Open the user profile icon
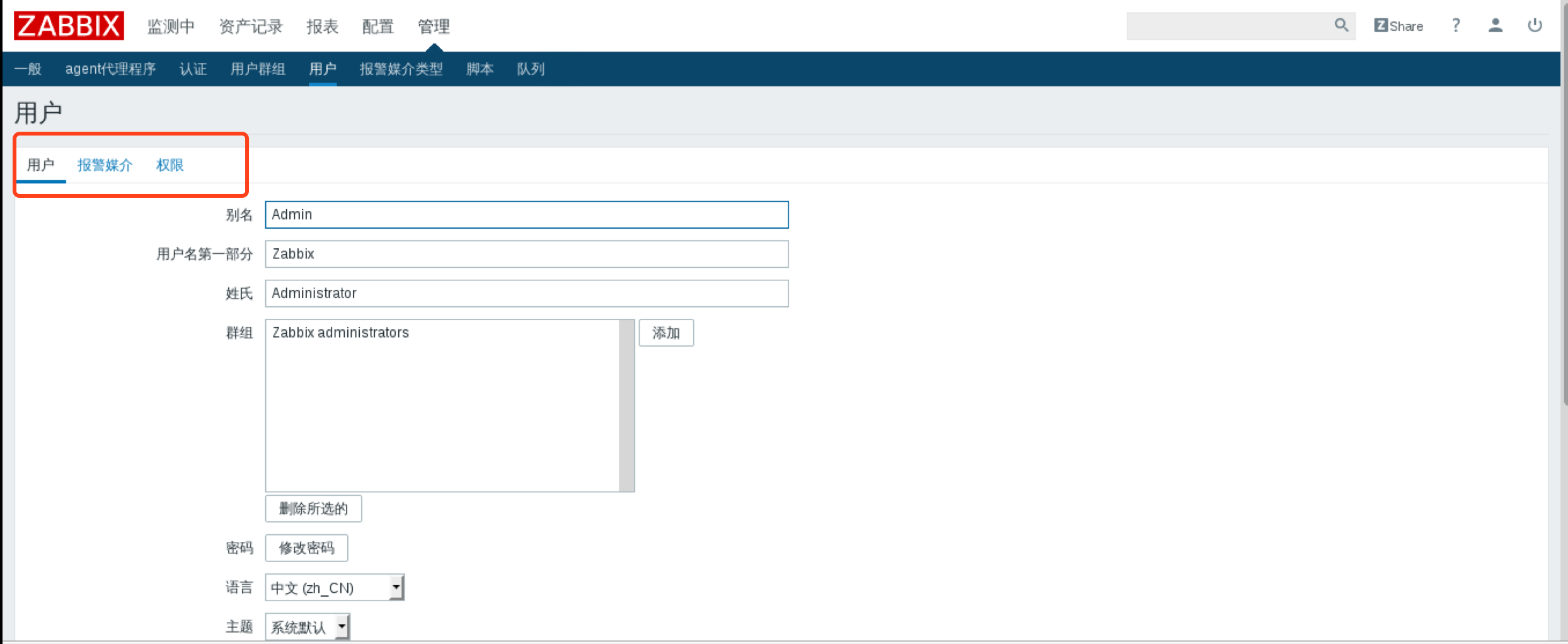Screen dimensions: 1568x644 (x=1495, y=25)
